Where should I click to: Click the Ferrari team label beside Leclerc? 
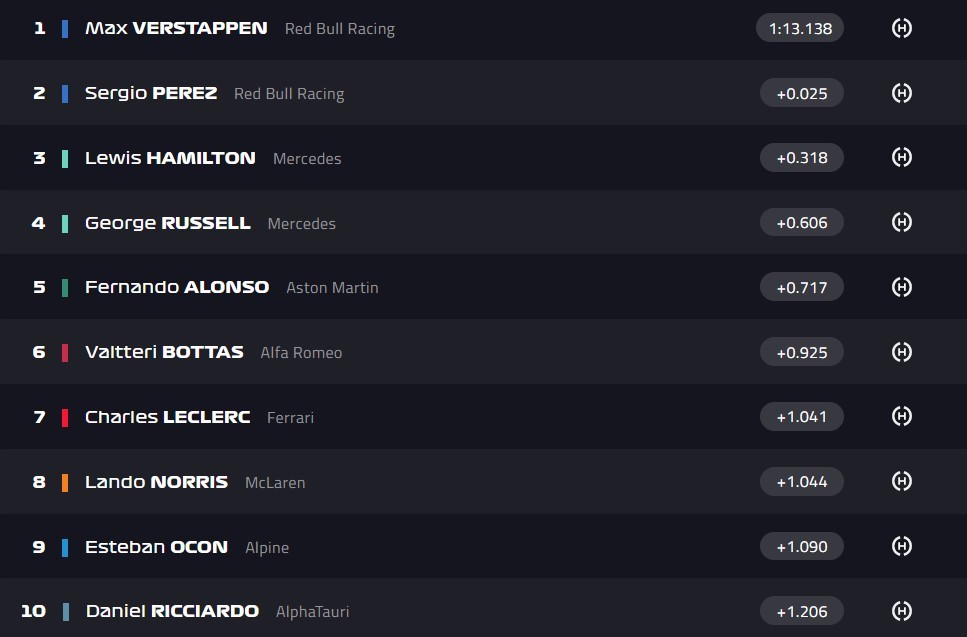click(290, 417)
